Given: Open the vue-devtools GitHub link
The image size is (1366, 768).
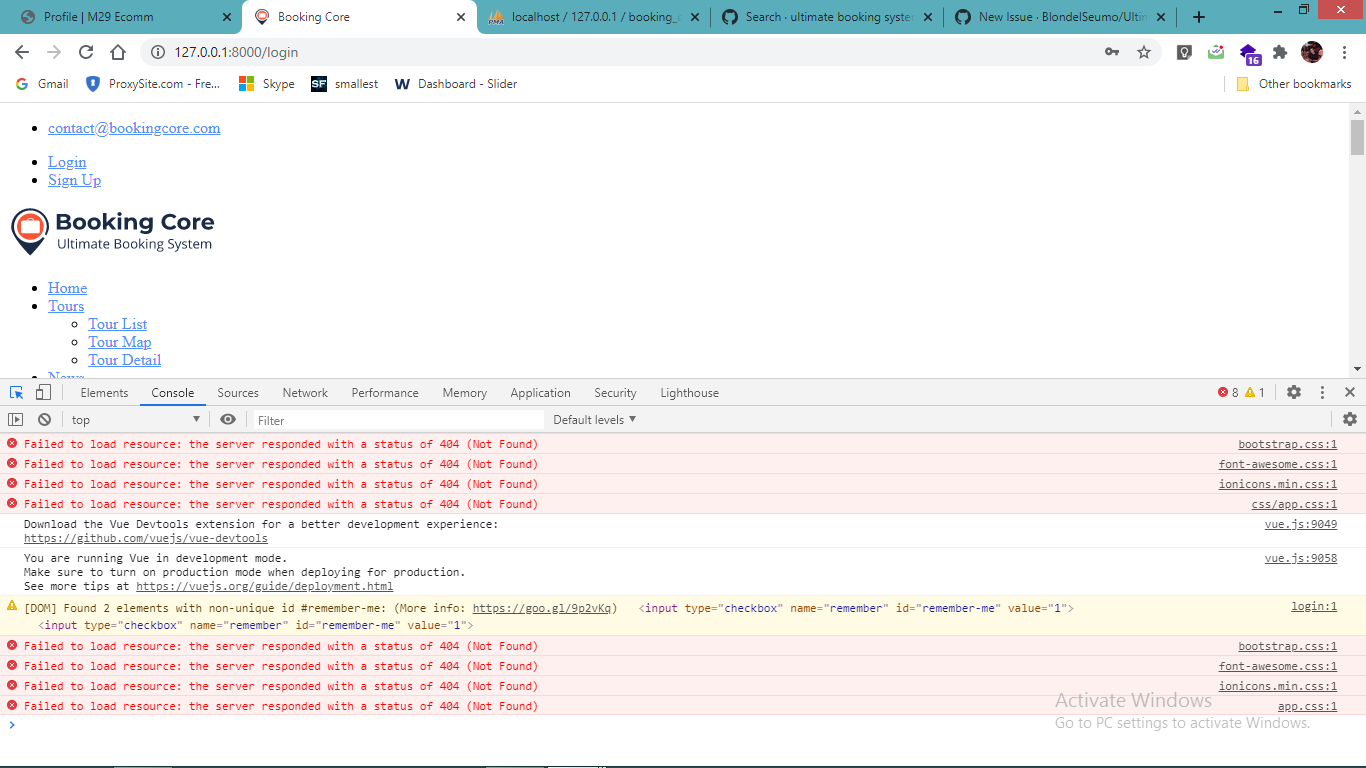Looking at the screenshot, I should pyautogui.click(x=146, y=538).
